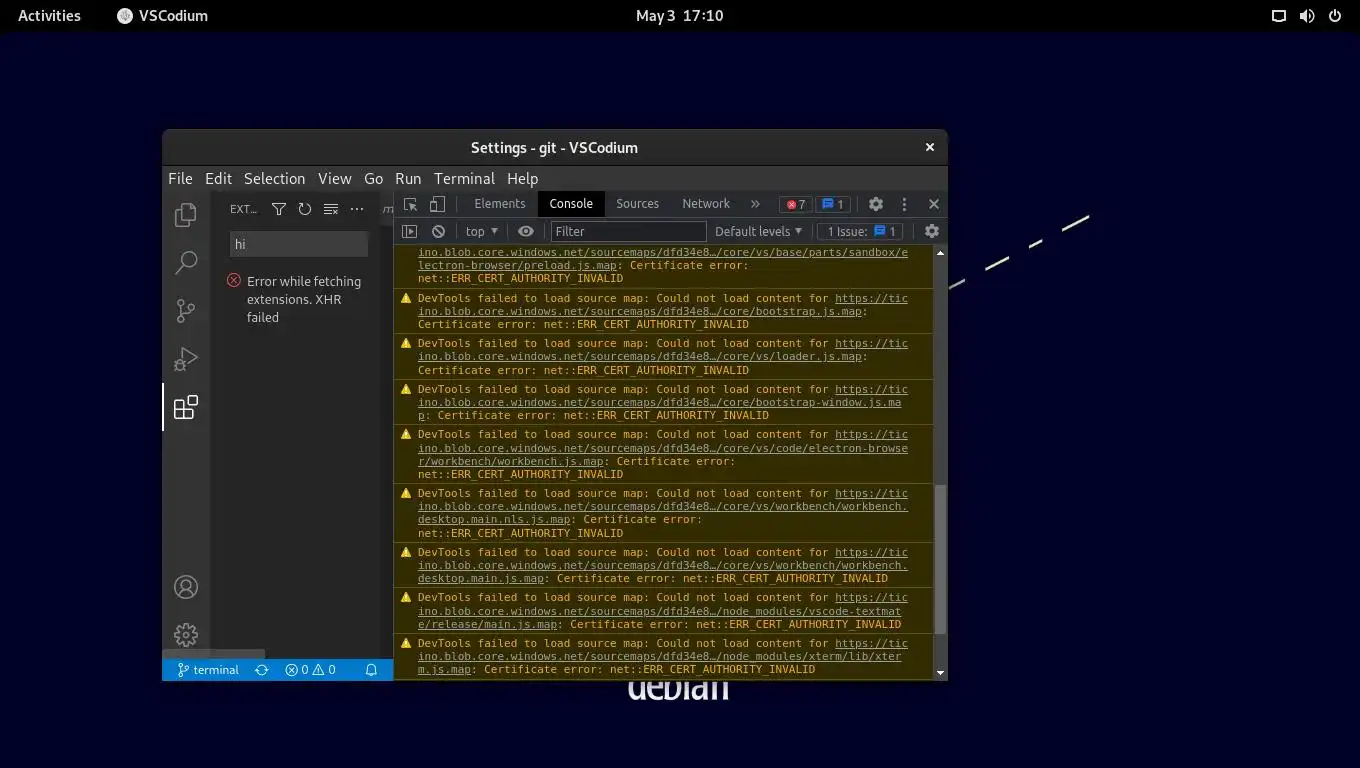Activate the DevTools inspect element picker
This screenshot has height=768, width=1360.
click(411, 204)
